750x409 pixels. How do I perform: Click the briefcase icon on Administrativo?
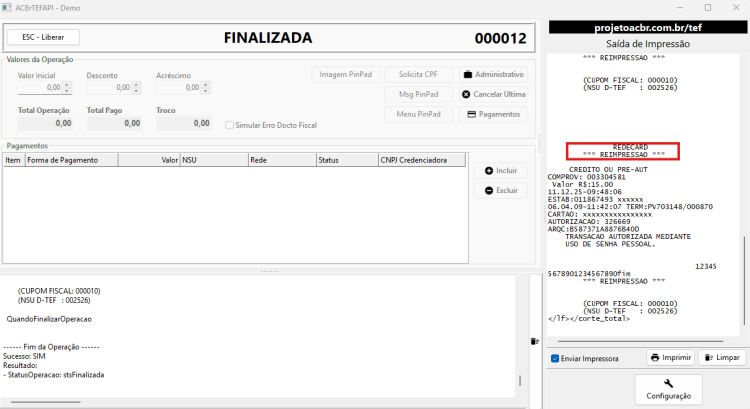point(468,74)
